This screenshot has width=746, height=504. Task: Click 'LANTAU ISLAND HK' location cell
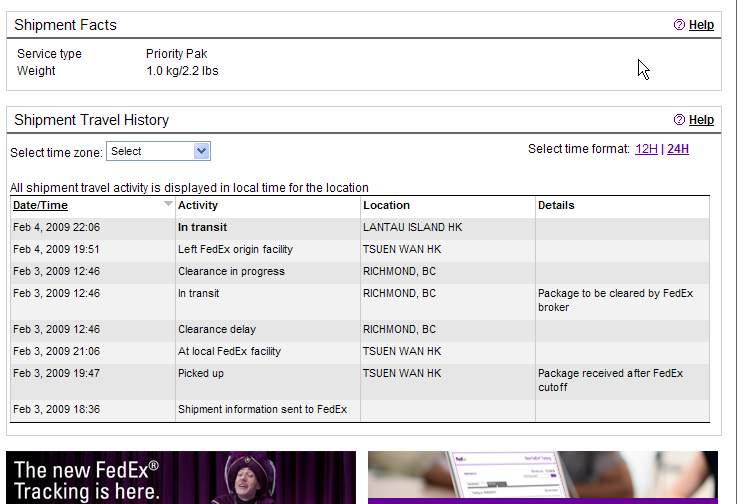click(412, 227)
